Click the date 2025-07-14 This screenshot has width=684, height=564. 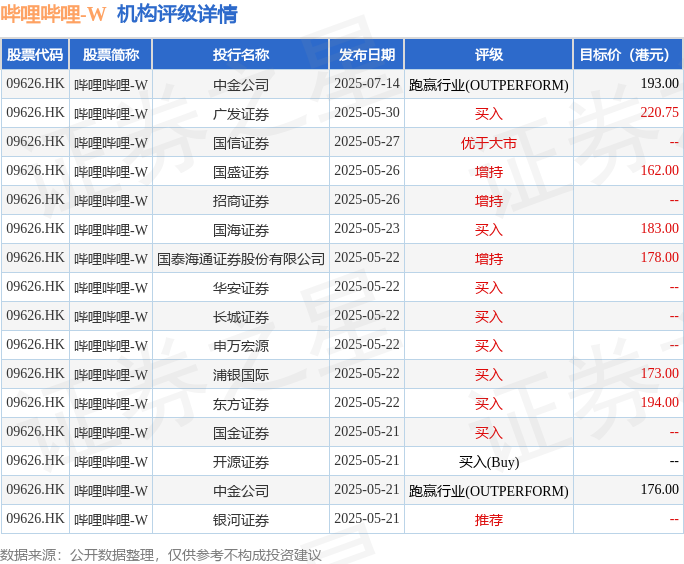367,83
